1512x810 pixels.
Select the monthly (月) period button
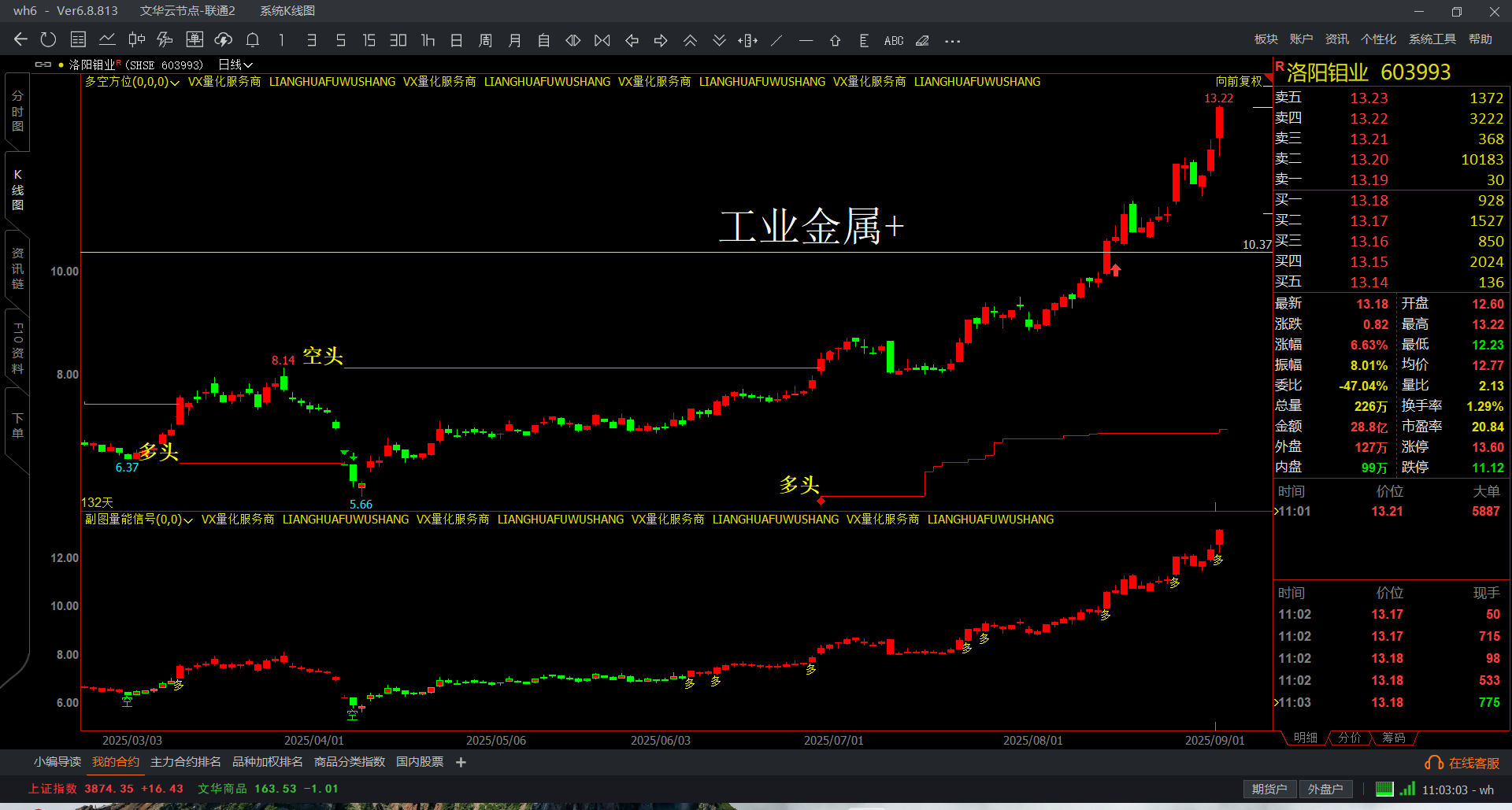(515, 40)
